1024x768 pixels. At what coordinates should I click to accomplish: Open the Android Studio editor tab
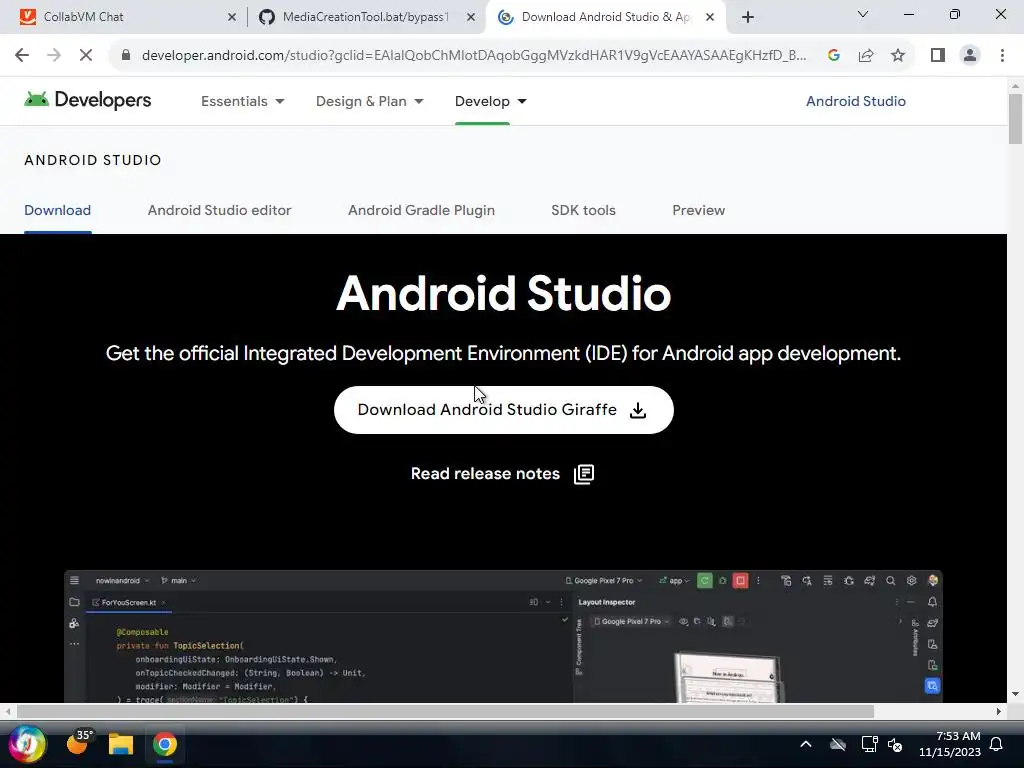[219, 210]
